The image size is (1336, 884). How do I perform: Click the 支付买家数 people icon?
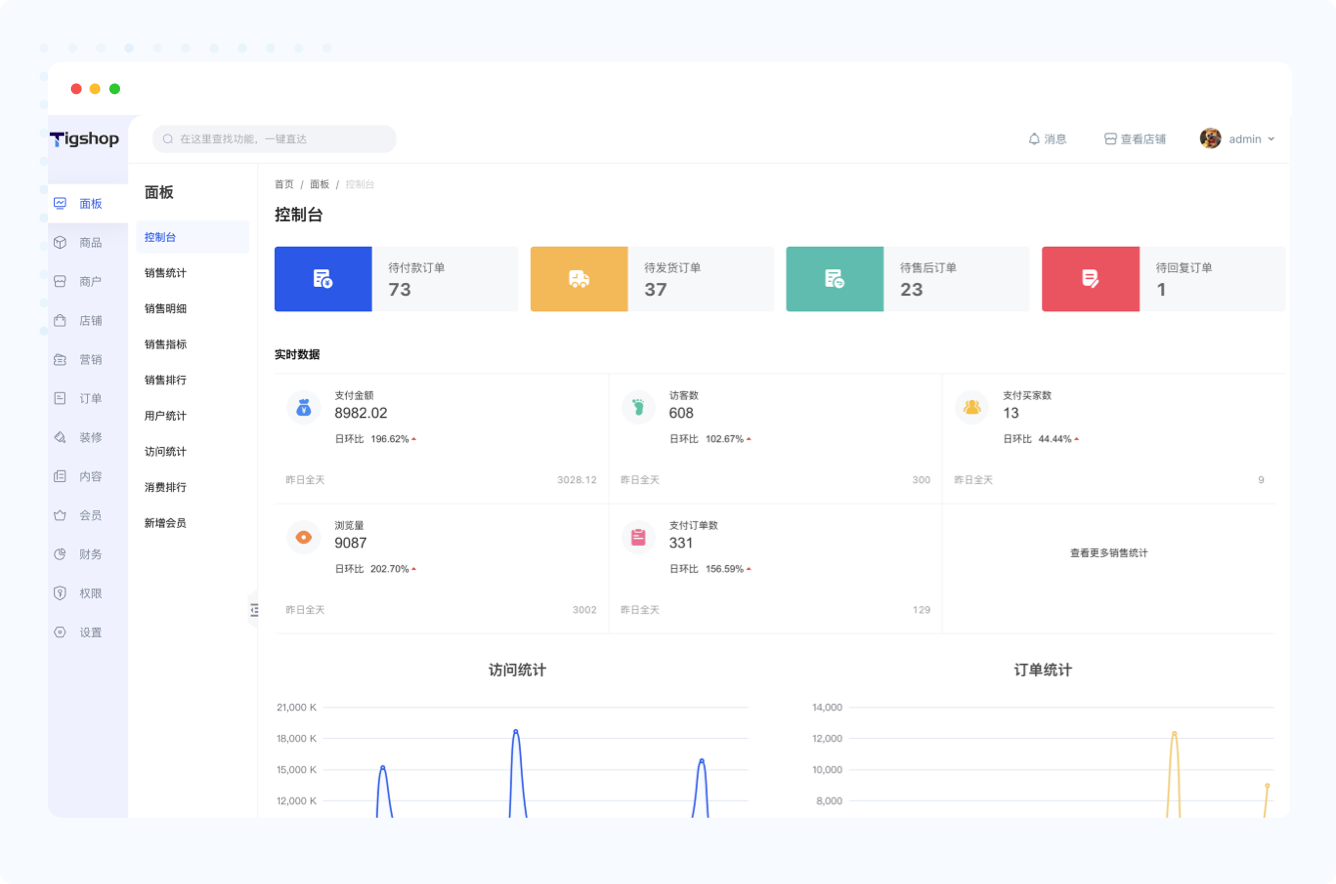972,407
